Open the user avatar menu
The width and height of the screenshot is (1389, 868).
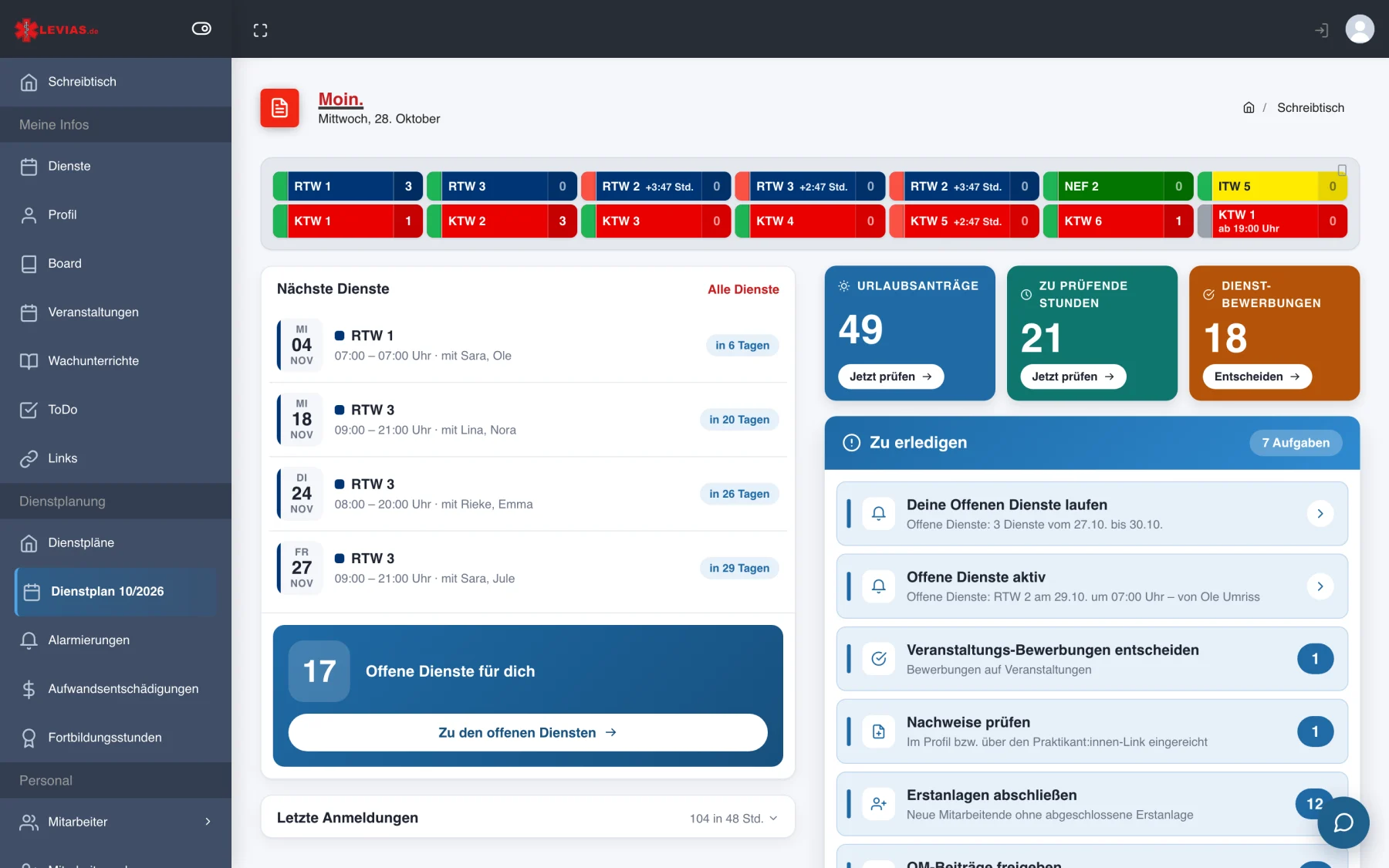click(1360, 29)
